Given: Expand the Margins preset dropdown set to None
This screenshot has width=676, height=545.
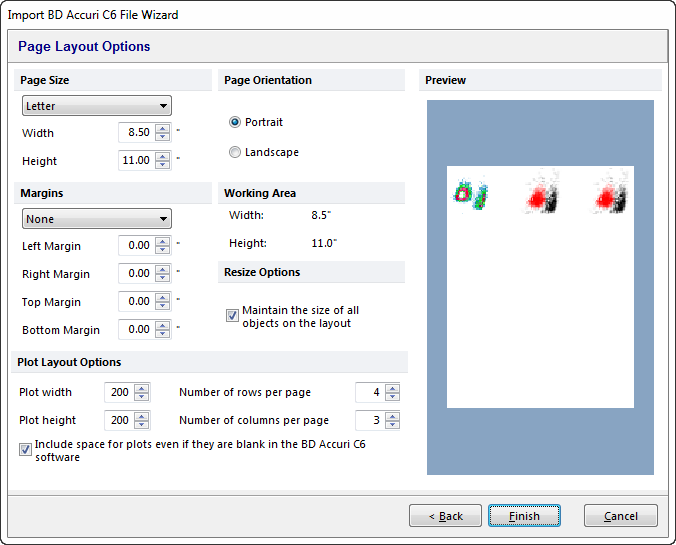Looking at the screenshot, I should (96, 219).
